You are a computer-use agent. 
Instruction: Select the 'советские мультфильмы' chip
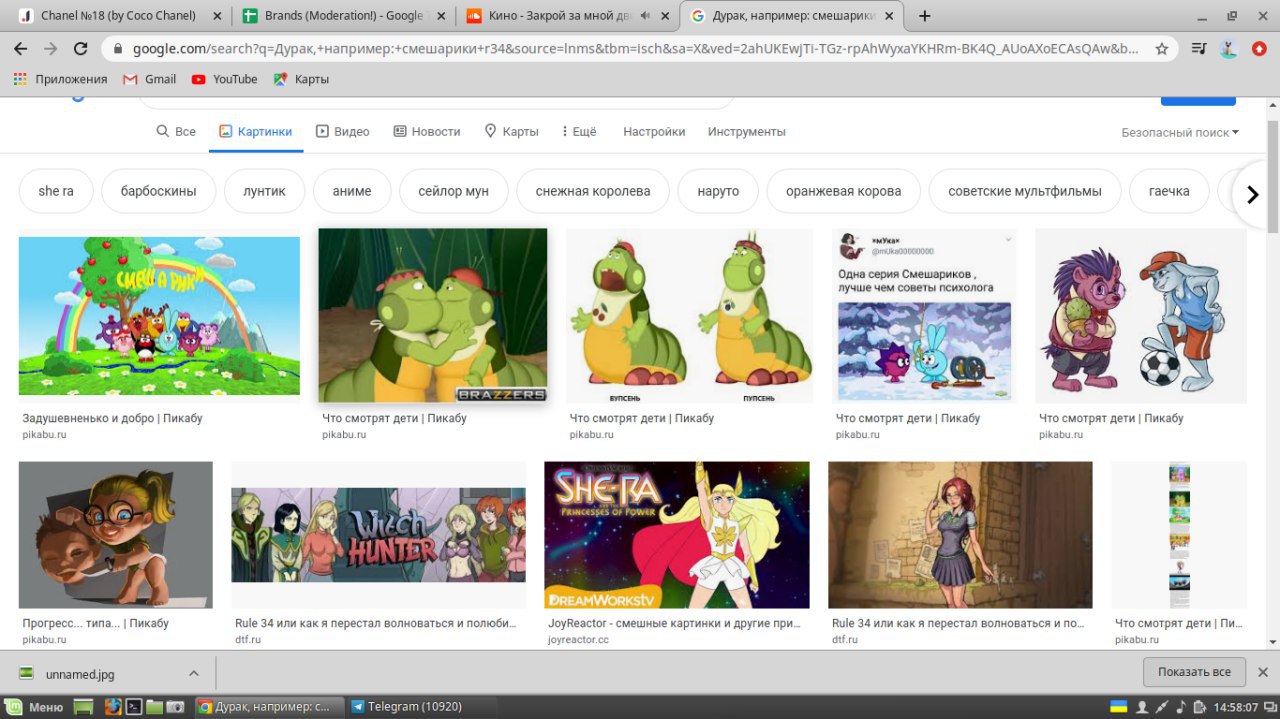[x=1025, y=191]
